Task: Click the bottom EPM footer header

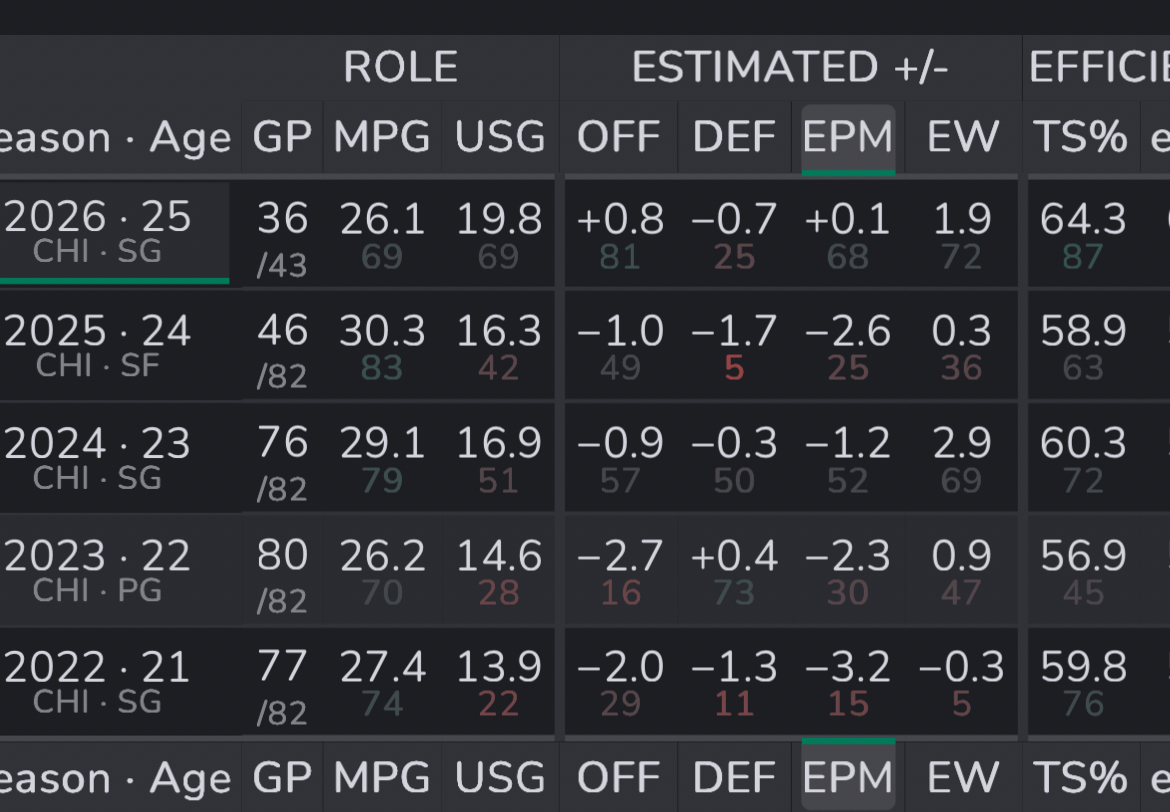Action: tap(848, 778)
